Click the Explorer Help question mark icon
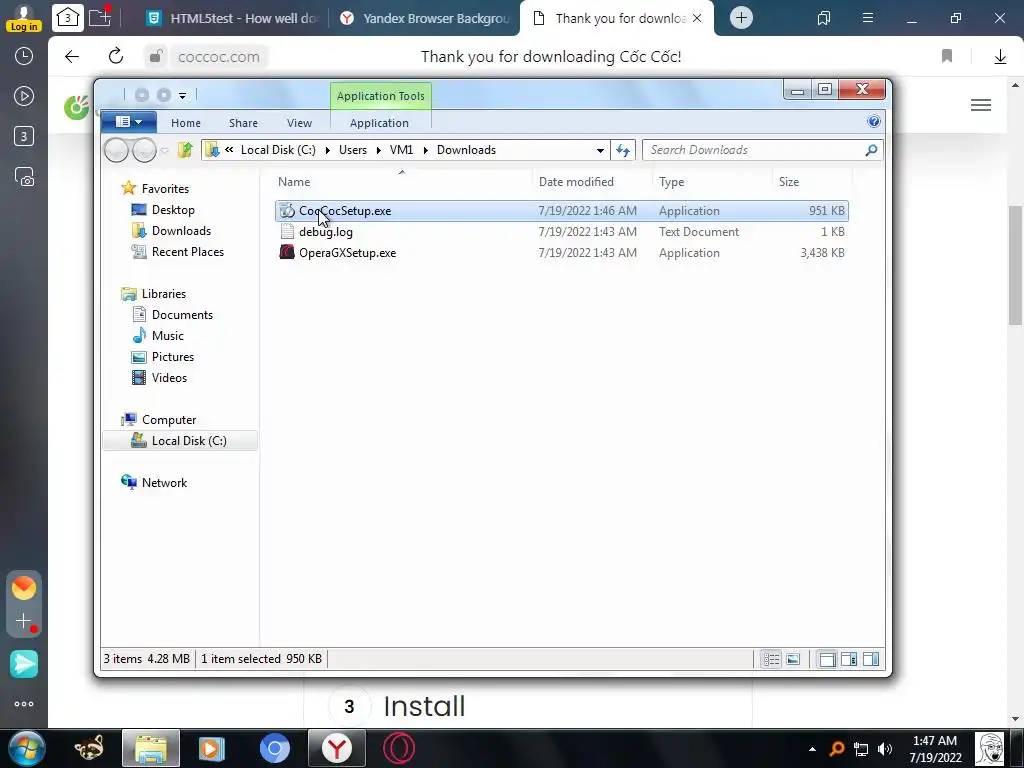Screen dimensions: 1024x768 [874, 121]
